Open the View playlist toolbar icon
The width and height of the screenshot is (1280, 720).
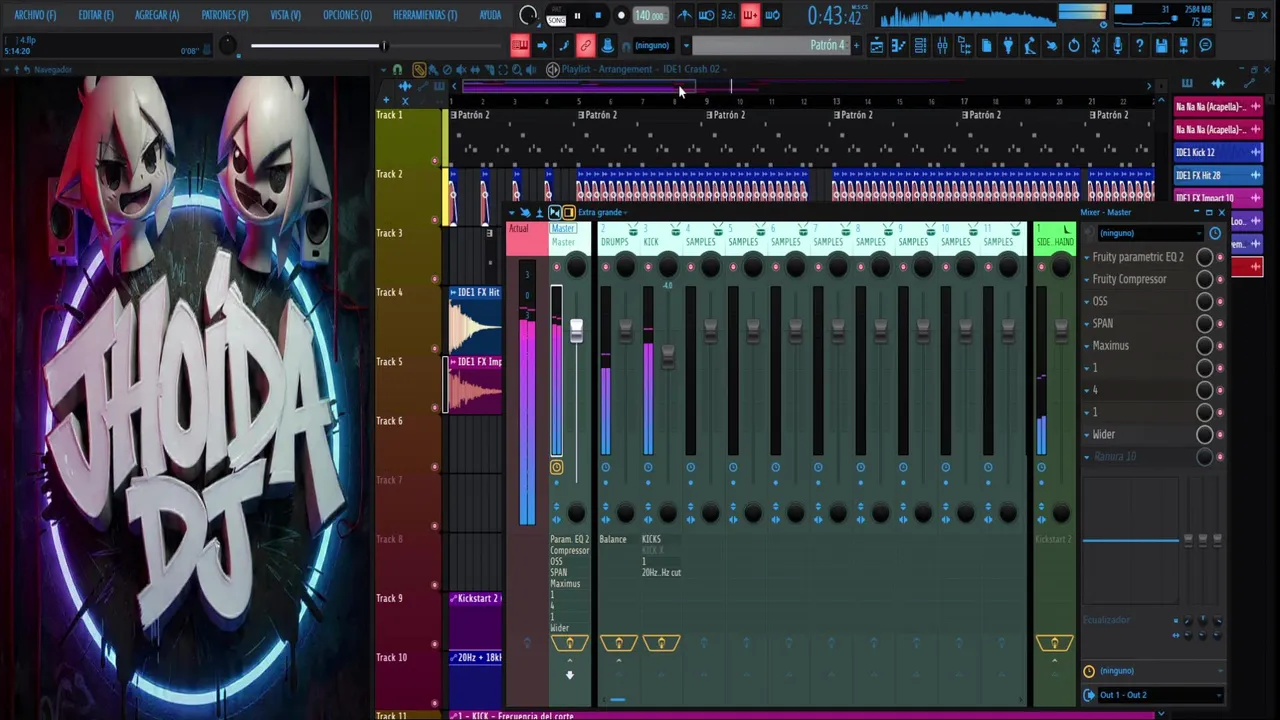876,45
